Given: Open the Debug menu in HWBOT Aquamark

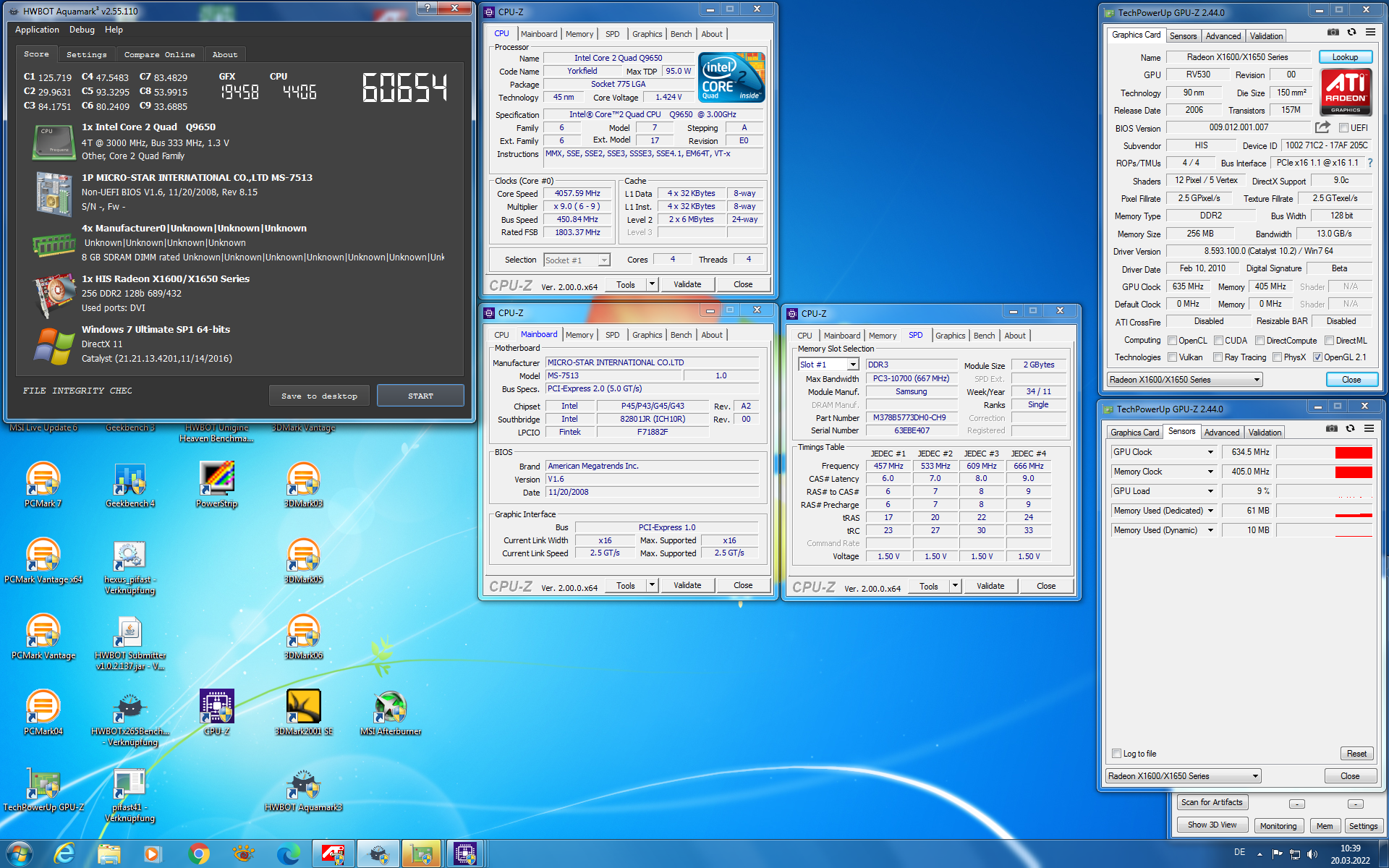Looking at the screenshot, I should pyautogui.click(x=82, y=30).
